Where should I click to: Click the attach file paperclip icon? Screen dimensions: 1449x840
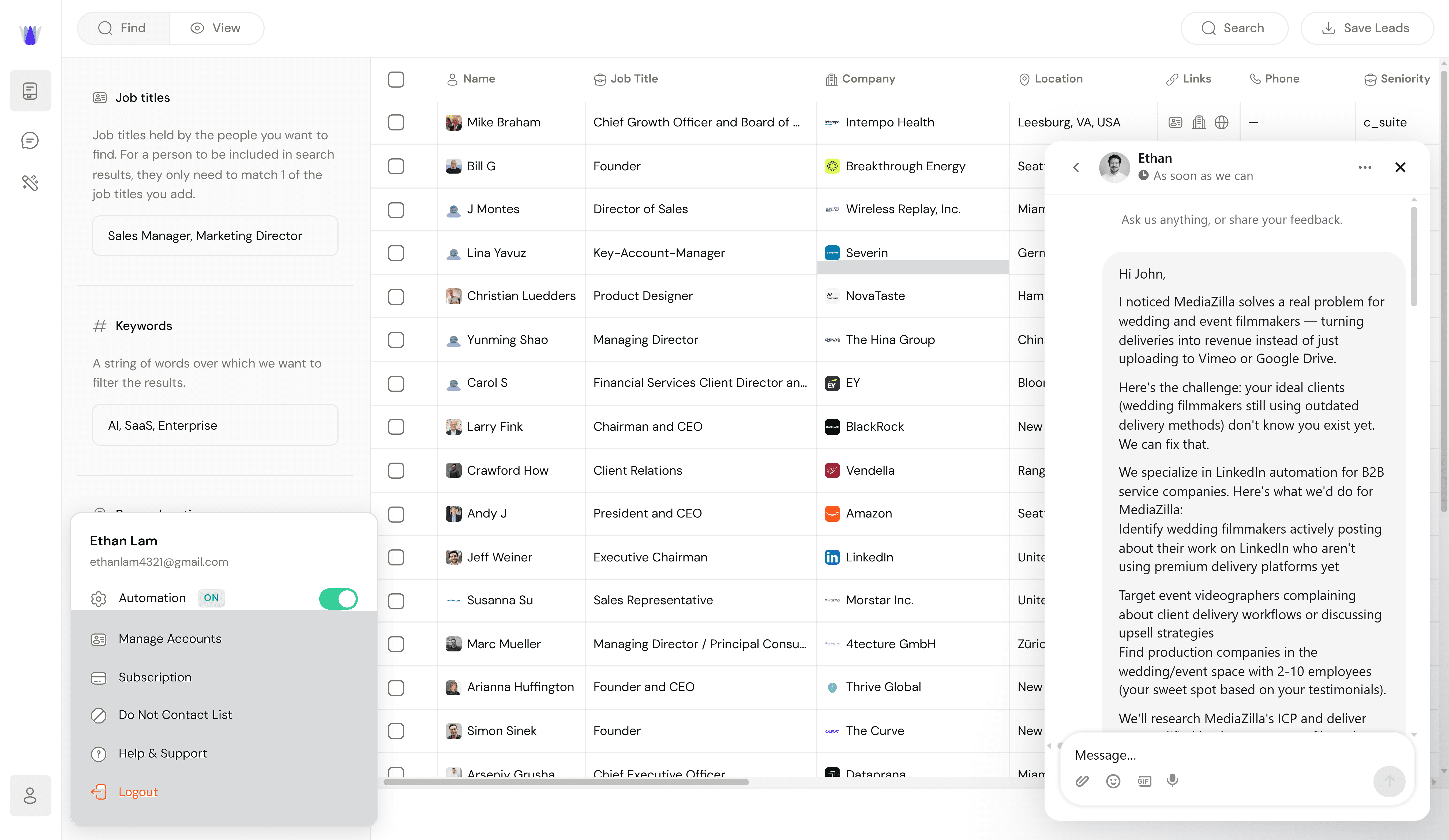point(1082,781)
